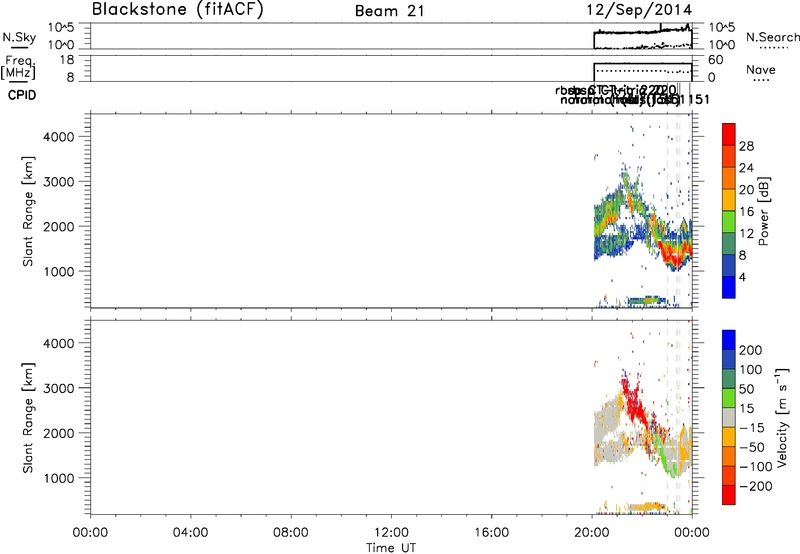Click the '60' tick on the Nave axis
800x554 pixels.
(x=716, y=60)
